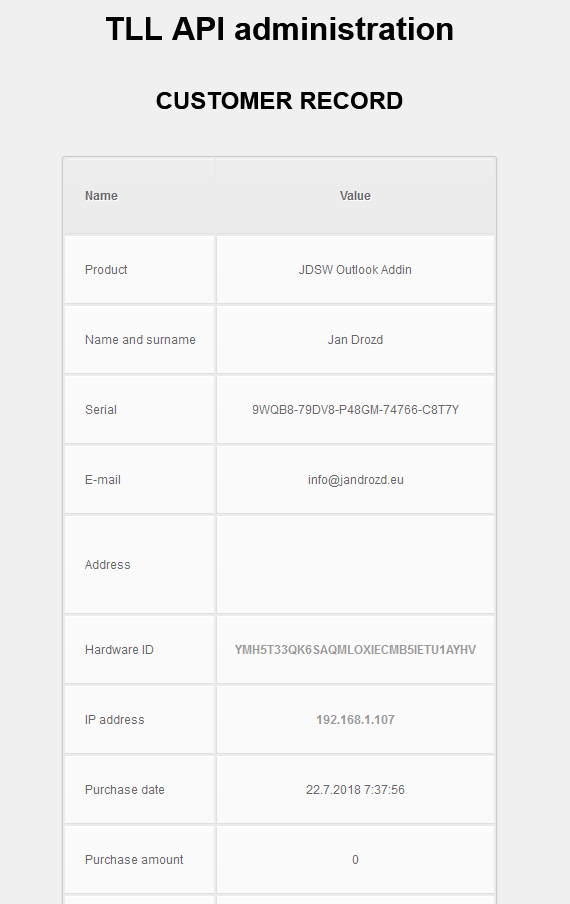Image resolution: width=570 pixels, height=904 pixels.
Task: Select the serial key 9WQB8-79DV8 value
Action: (x=355, y=410)
